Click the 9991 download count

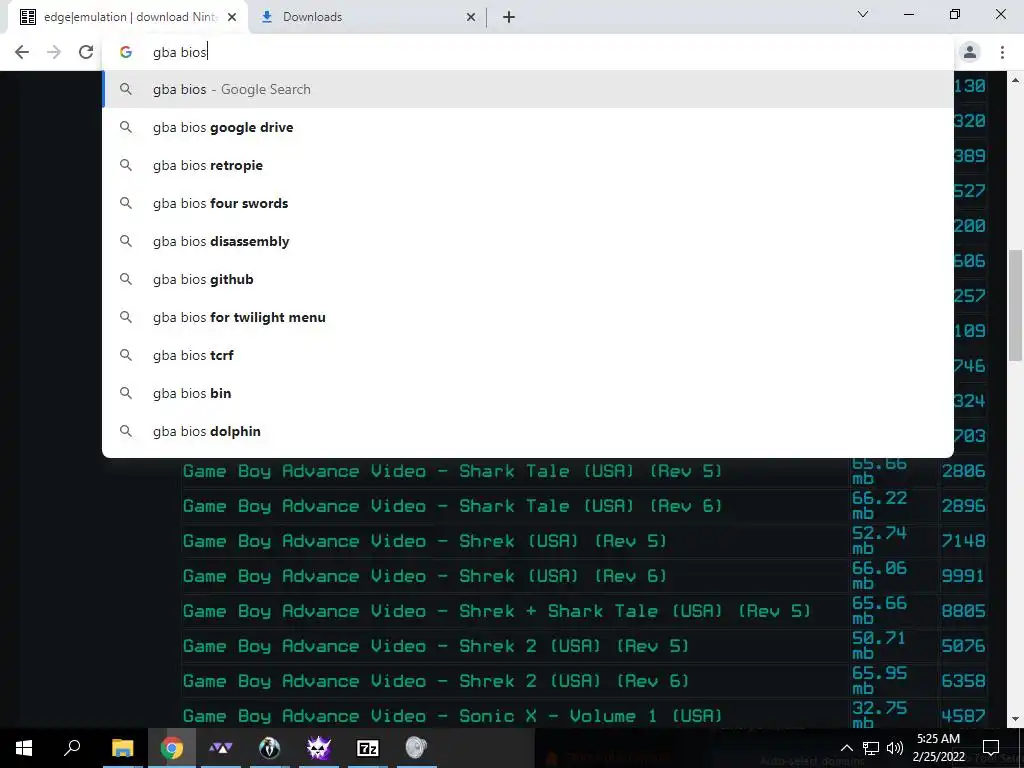pos(963,576)
